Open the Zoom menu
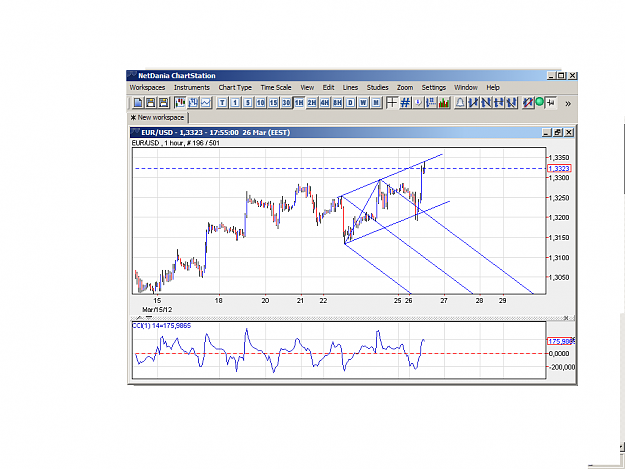 405,87
